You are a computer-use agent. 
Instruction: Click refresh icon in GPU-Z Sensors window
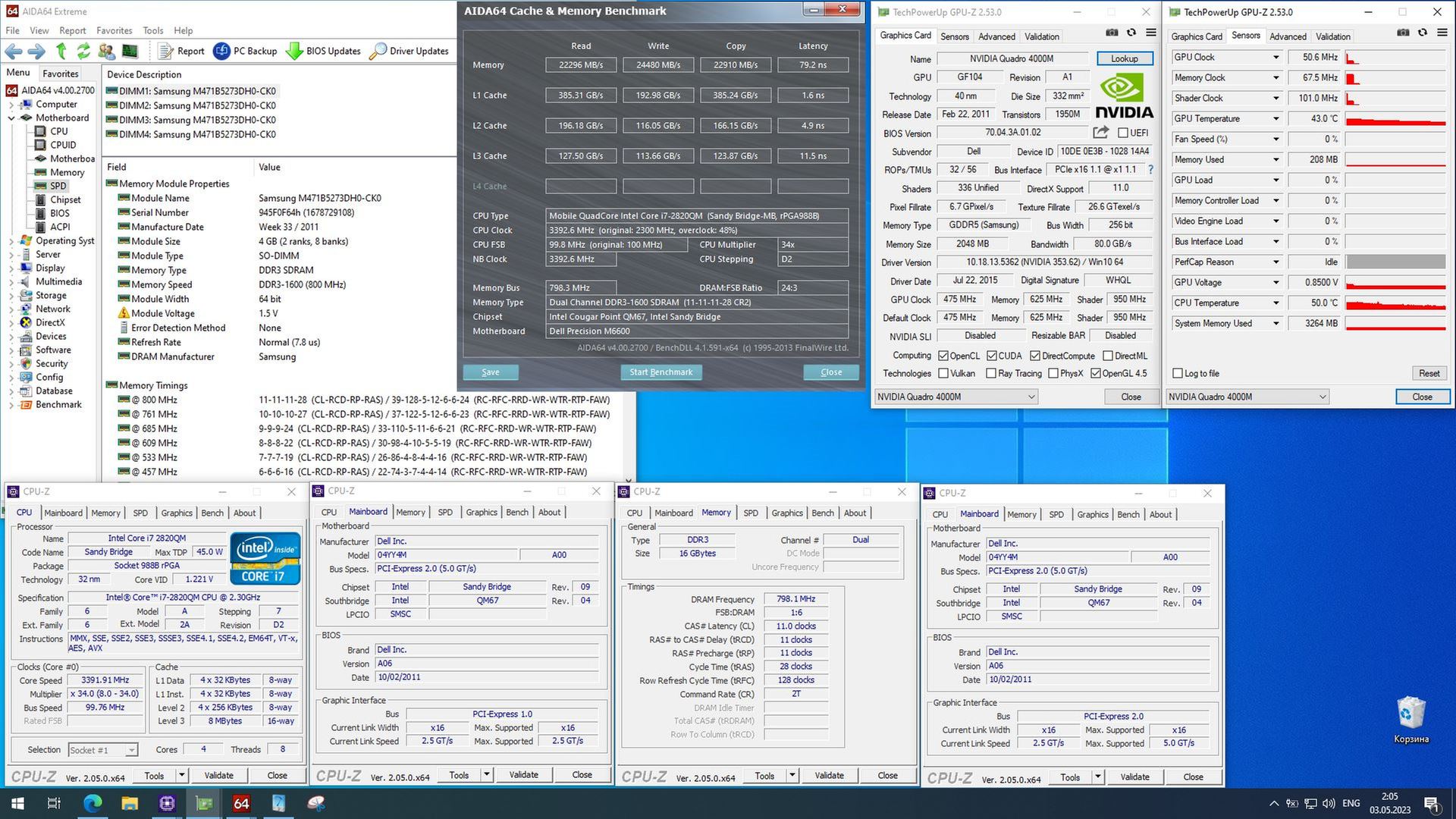point(1423,33)
